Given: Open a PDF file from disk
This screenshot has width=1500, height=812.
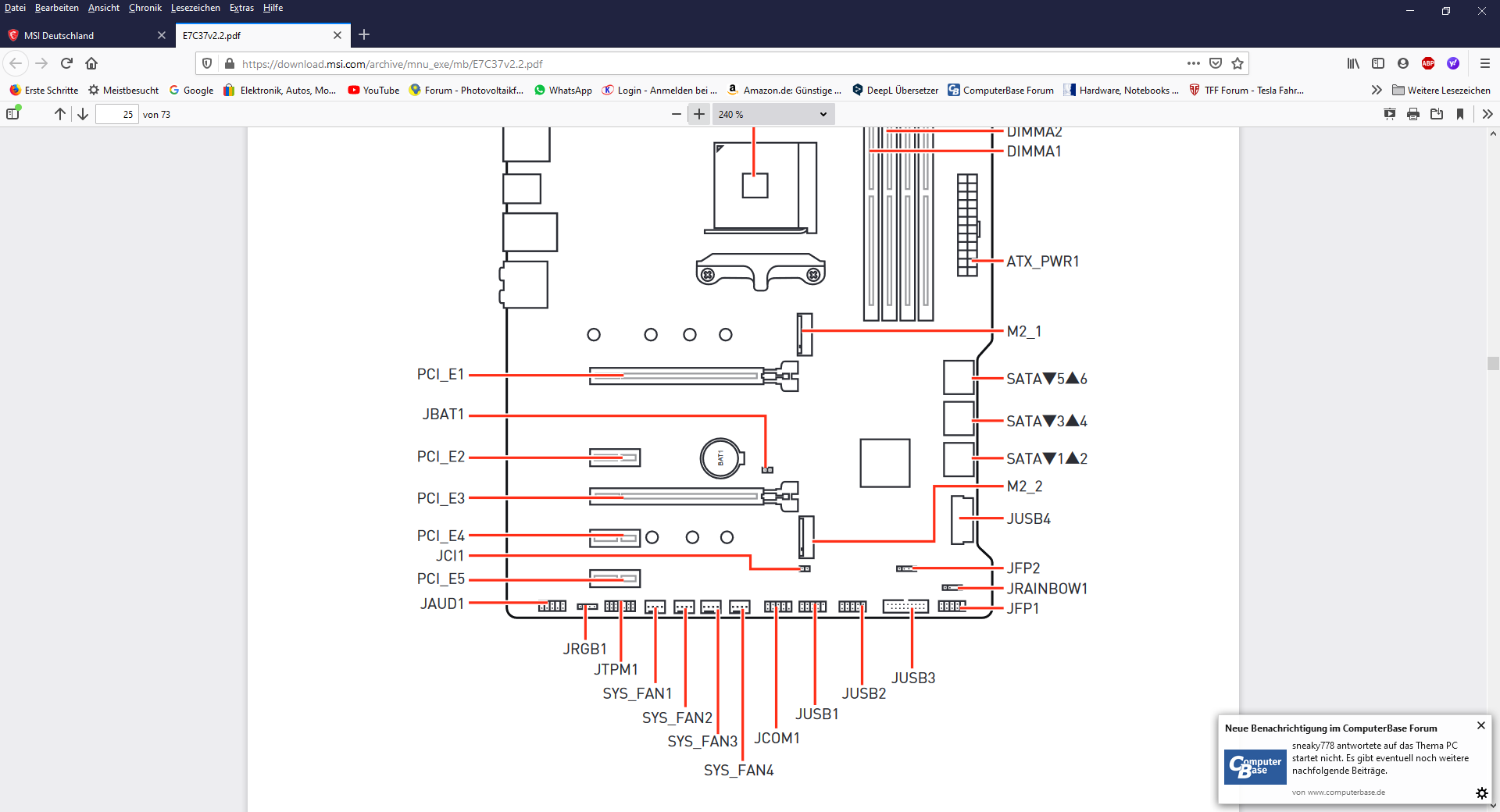Looking at the screenshot, I should click(x=1437, y=114).
